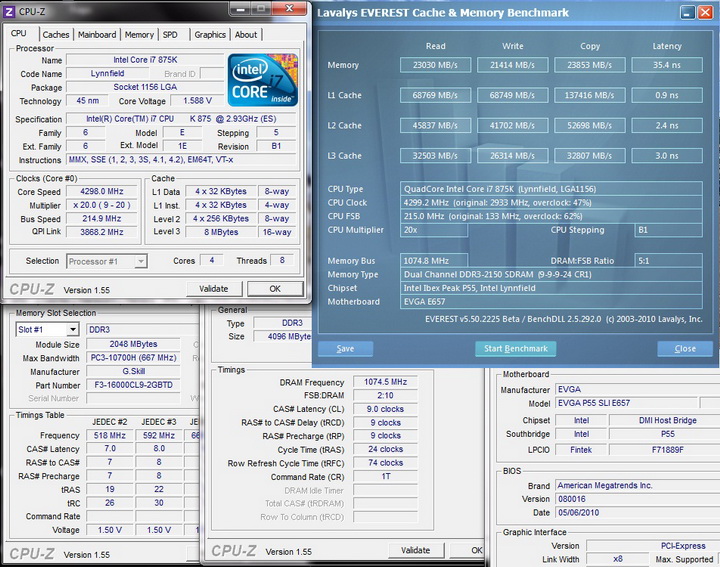The width and height of the screenshot is (720, 567).
Task: Save the EVEREST benchmark results
Action: coord(345,349)
